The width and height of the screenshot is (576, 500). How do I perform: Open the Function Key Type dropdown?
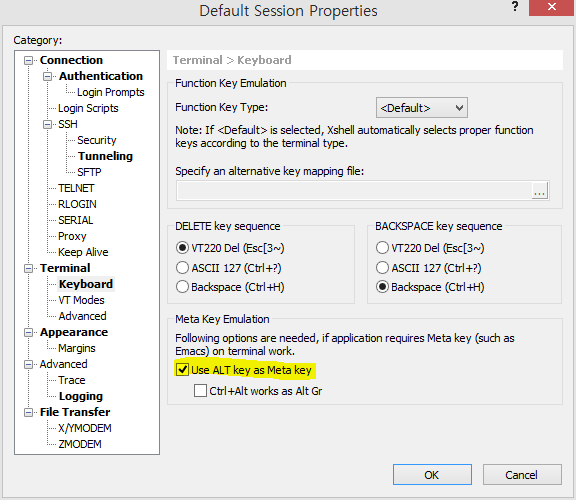click(x=422, y=108)
